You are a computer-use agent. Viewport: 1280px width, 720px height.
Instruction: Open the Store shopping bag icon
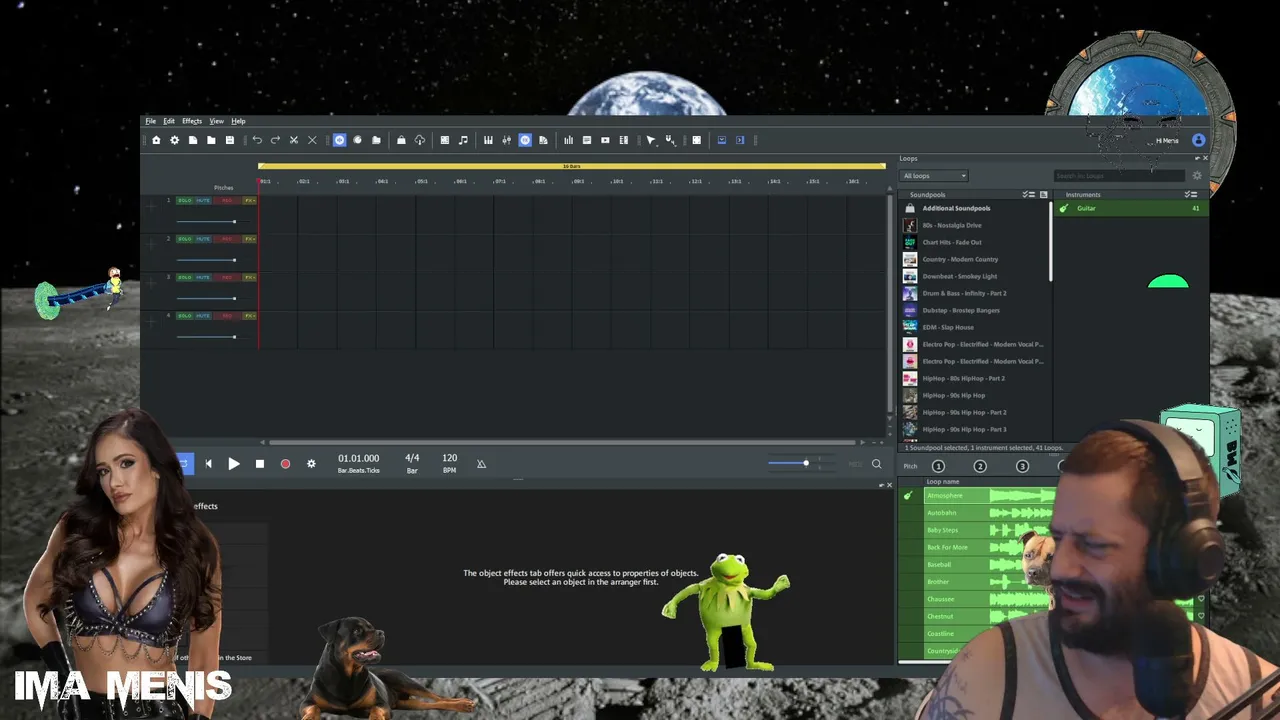click(401, 140)
